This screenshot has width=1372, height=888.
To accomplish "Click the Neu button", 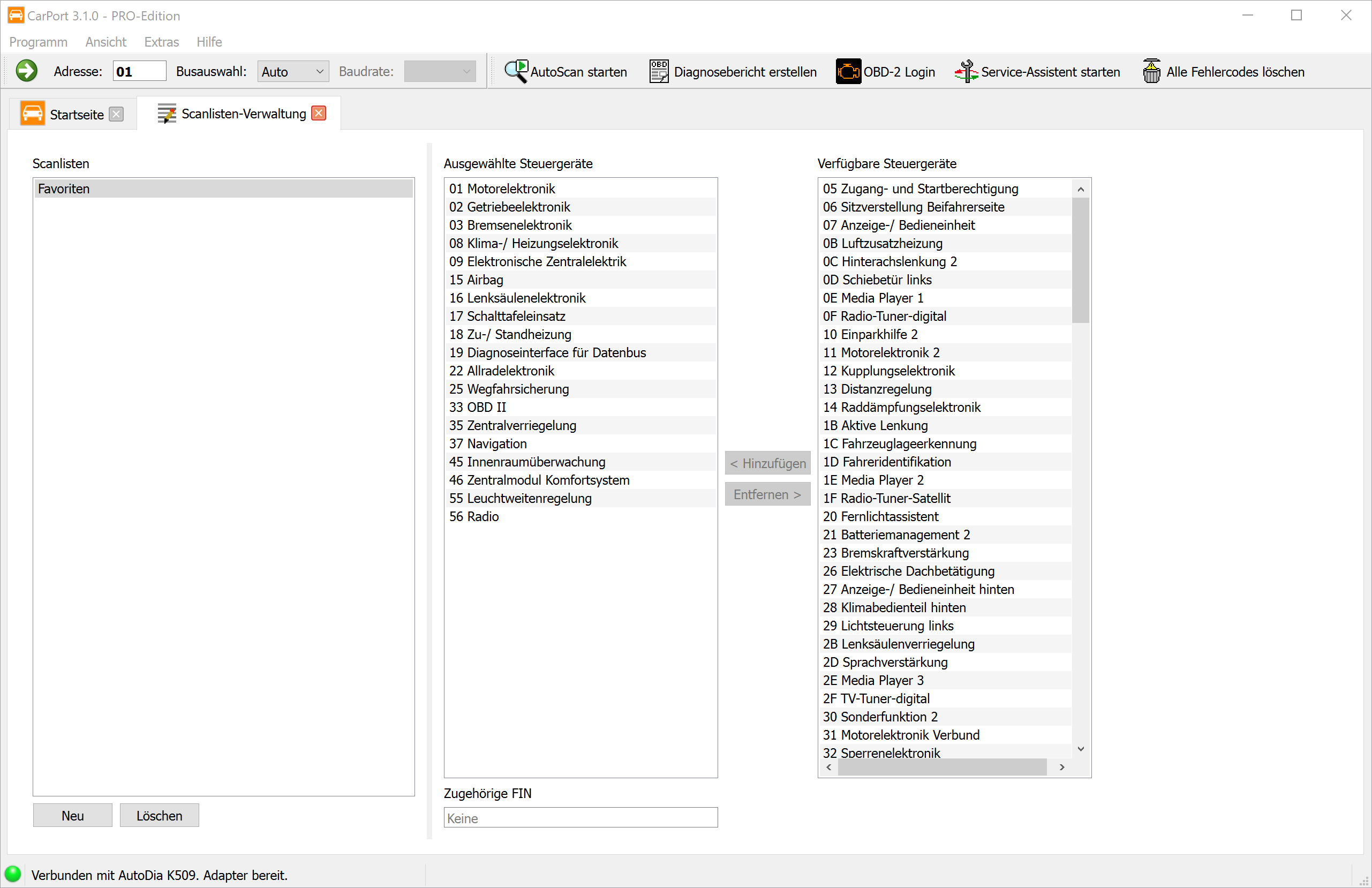I will [x=73, y=815].
